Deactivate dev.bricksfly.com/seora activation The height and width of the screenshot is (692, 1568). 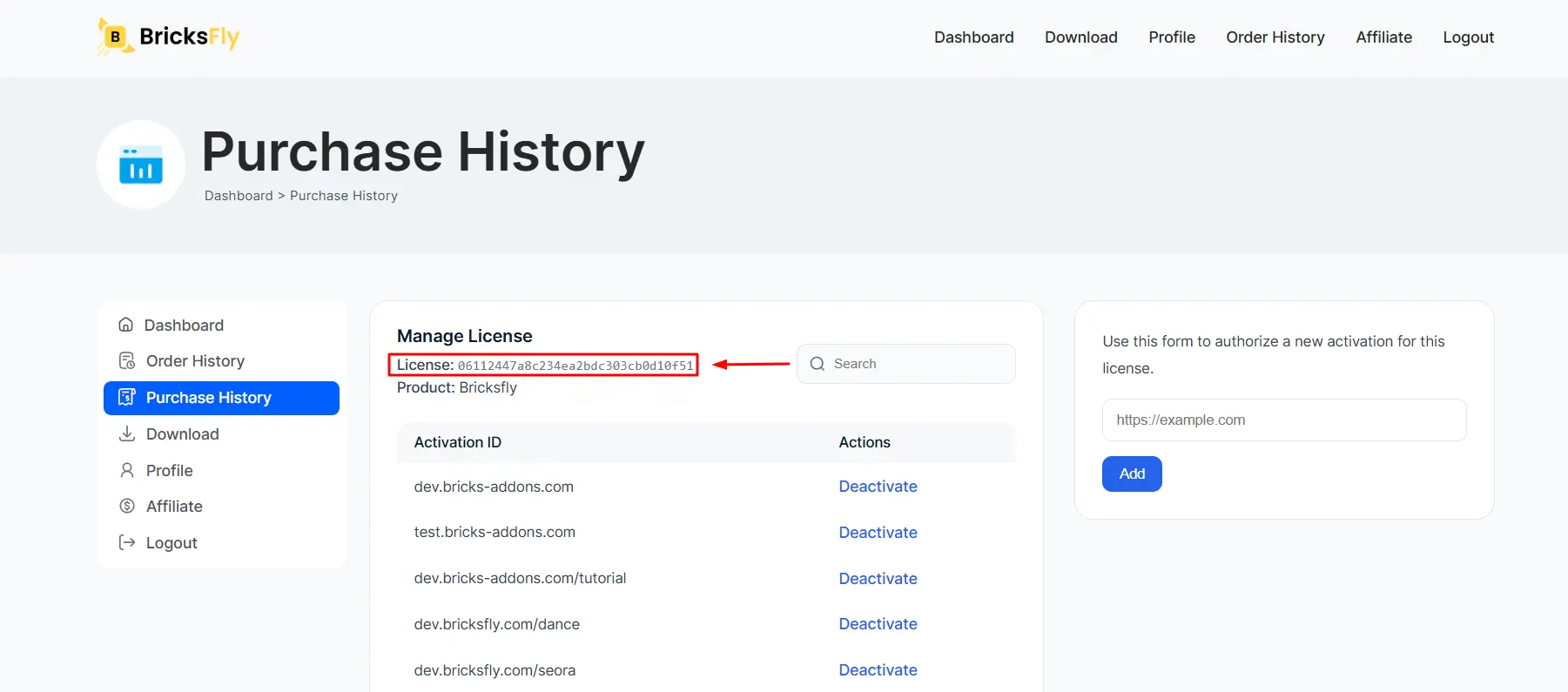click(x=878, y=670)
